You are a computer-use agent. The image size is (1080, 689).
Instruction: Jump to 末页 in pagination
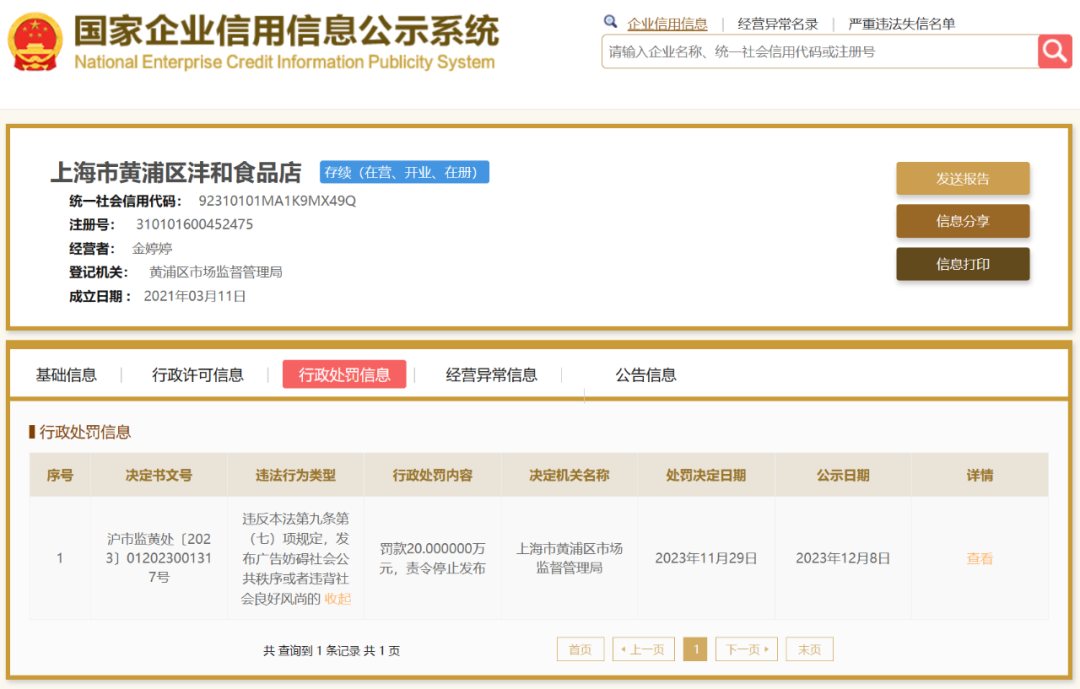coord(809,649)
